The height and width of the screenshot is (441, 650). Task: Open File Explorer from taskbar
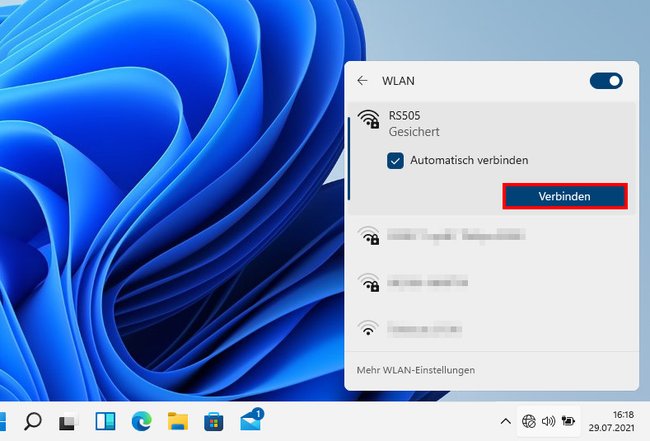pos(178,422)
